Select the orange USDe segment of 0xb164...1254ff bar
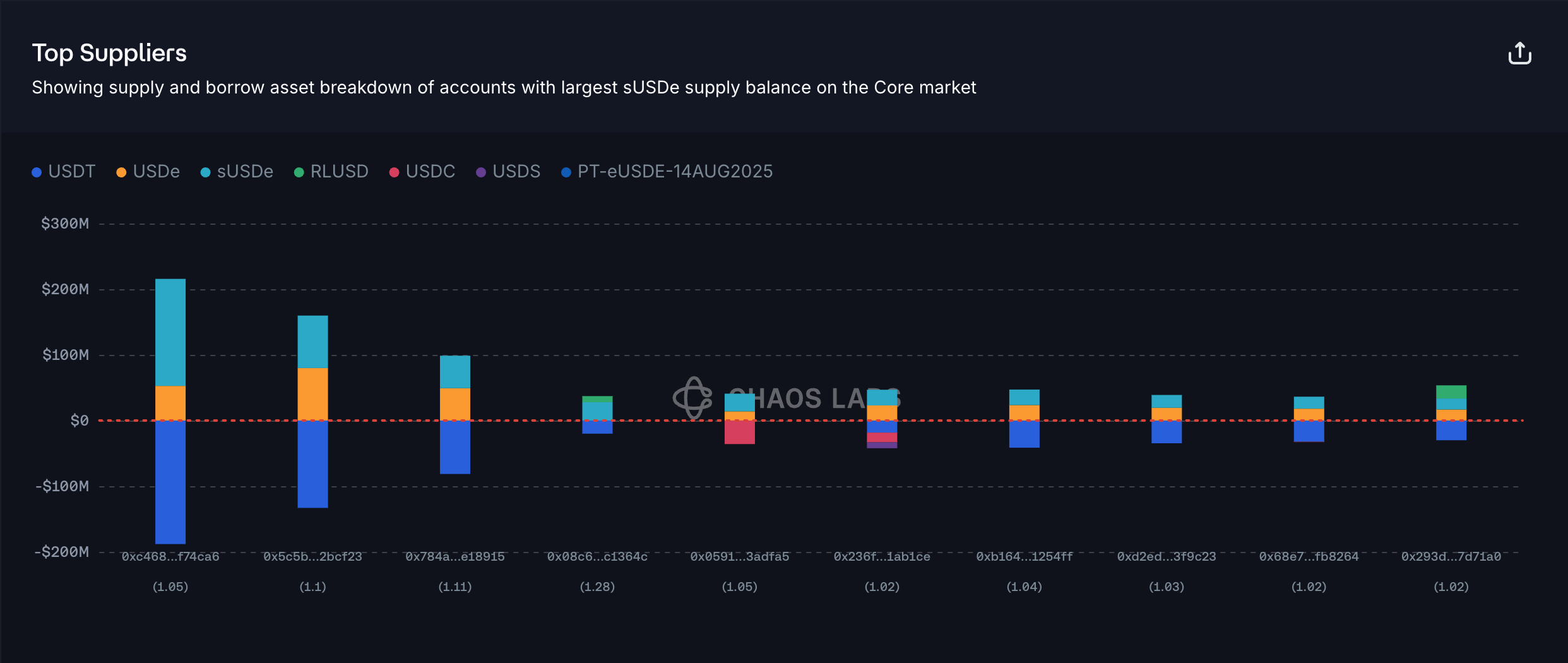The width and height of the screenshot is (1568, 663). coord(1025,413)
